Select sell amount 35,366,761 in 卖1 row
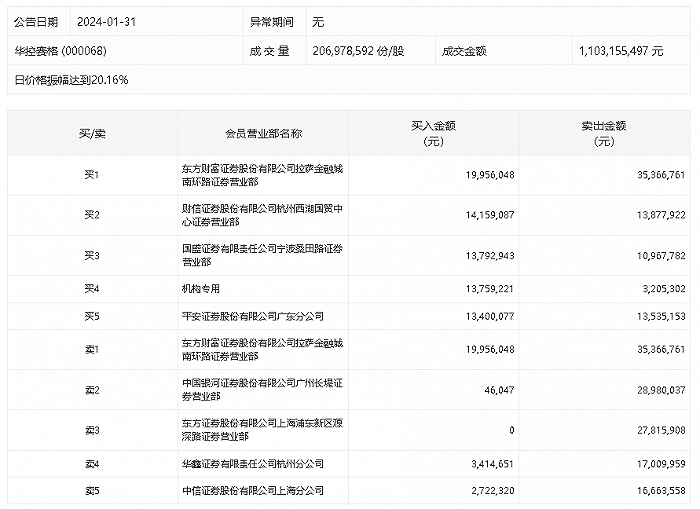700x509 pixels. [661, 349]
